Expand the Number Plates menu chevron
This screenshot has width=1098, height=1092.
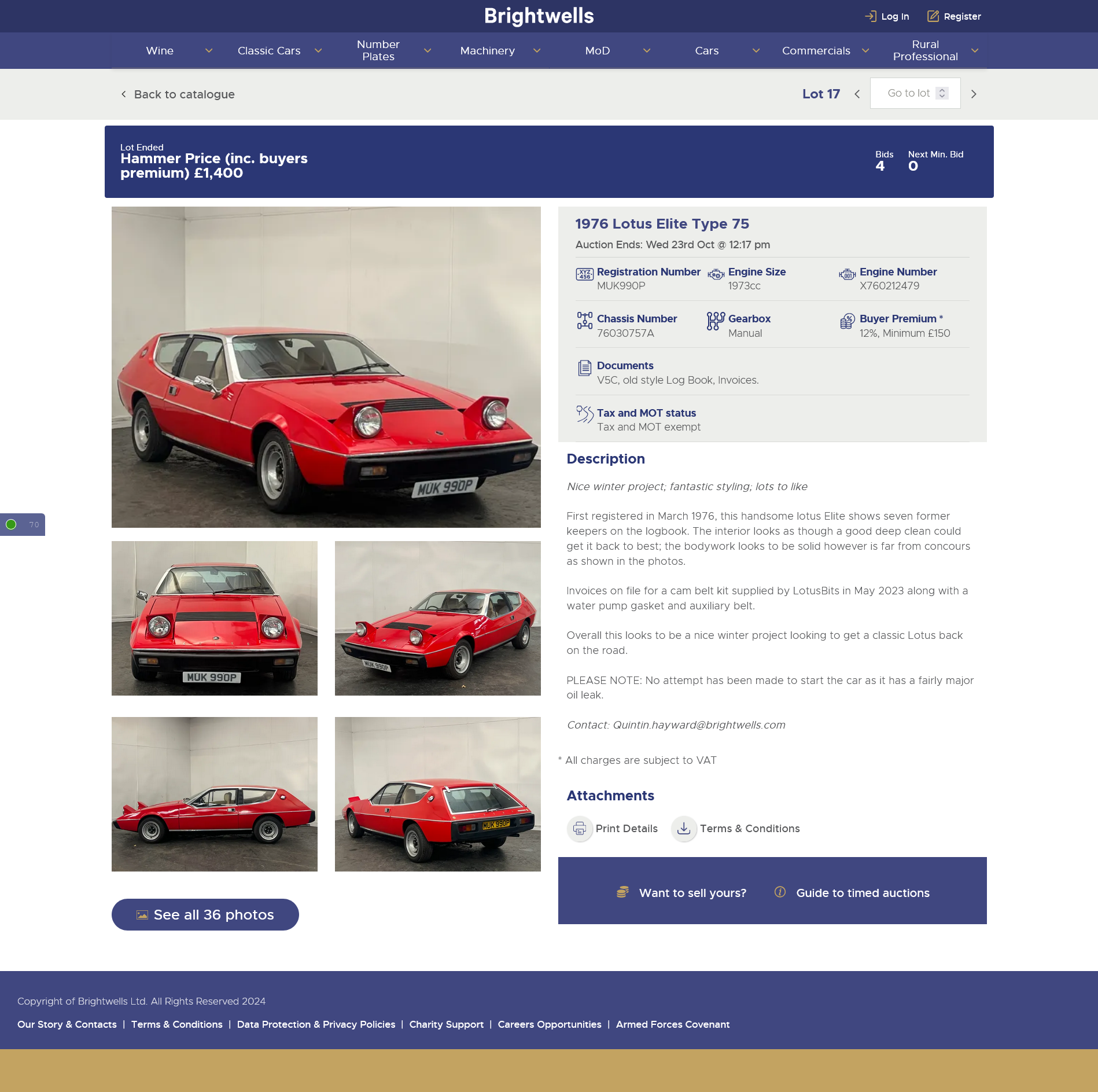(x=428, y=51)
